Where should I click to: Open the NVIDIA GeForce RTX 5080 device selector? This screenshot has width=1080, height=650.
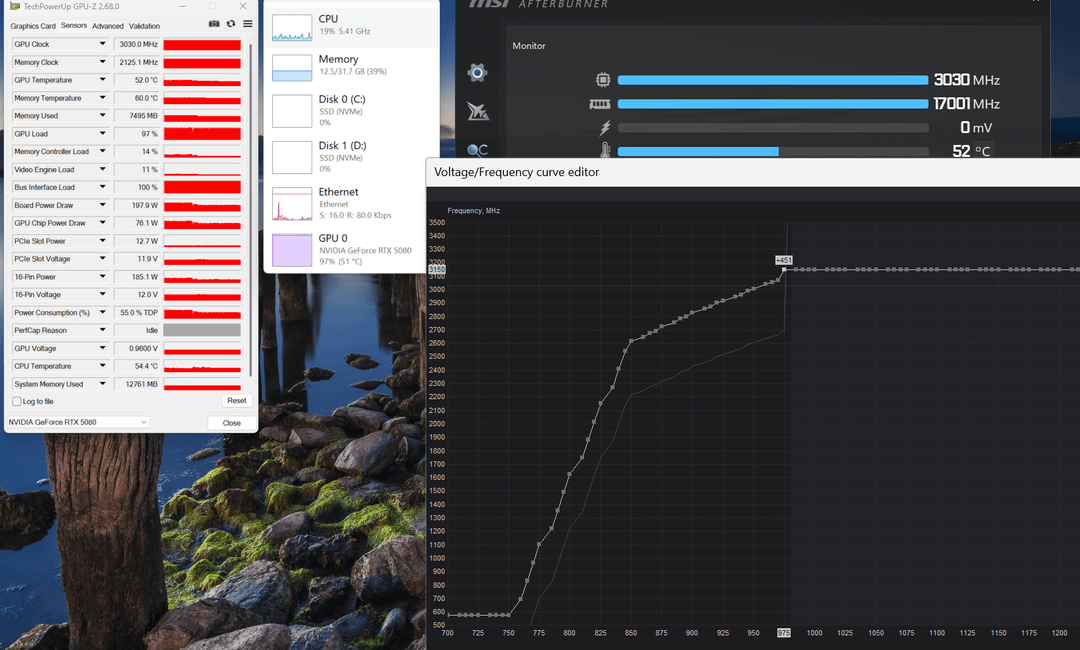[x=78, y=422]
